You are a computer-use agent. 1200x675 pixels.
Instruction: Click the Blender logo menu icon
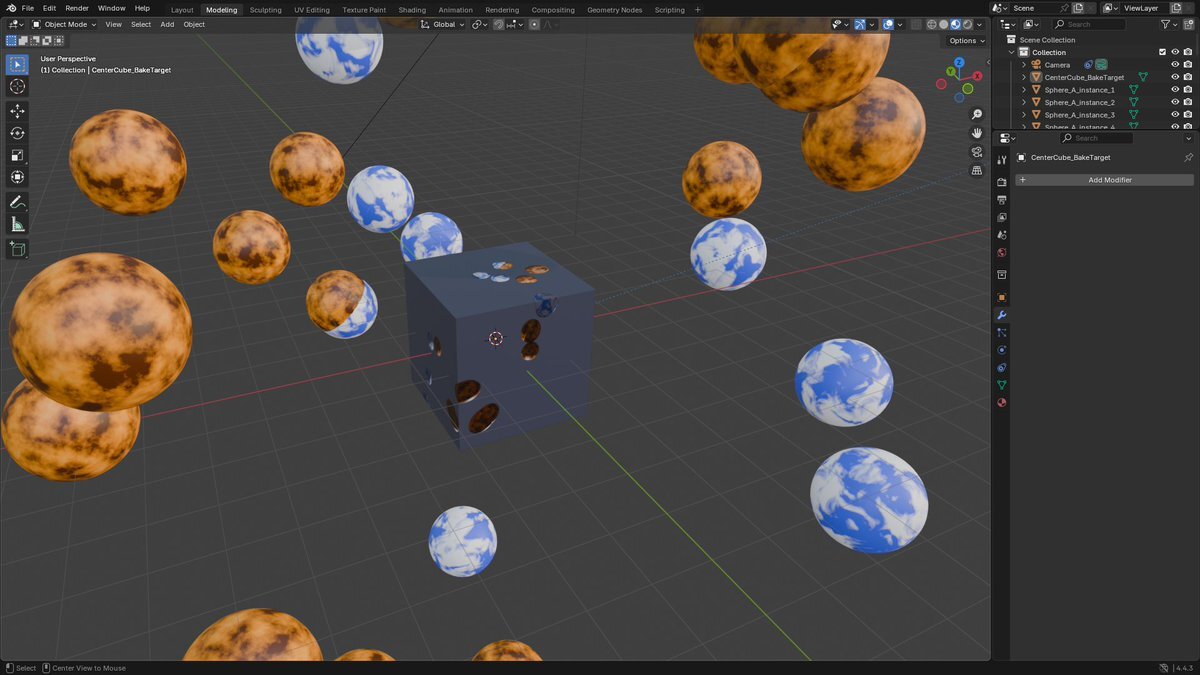point(11,8)
